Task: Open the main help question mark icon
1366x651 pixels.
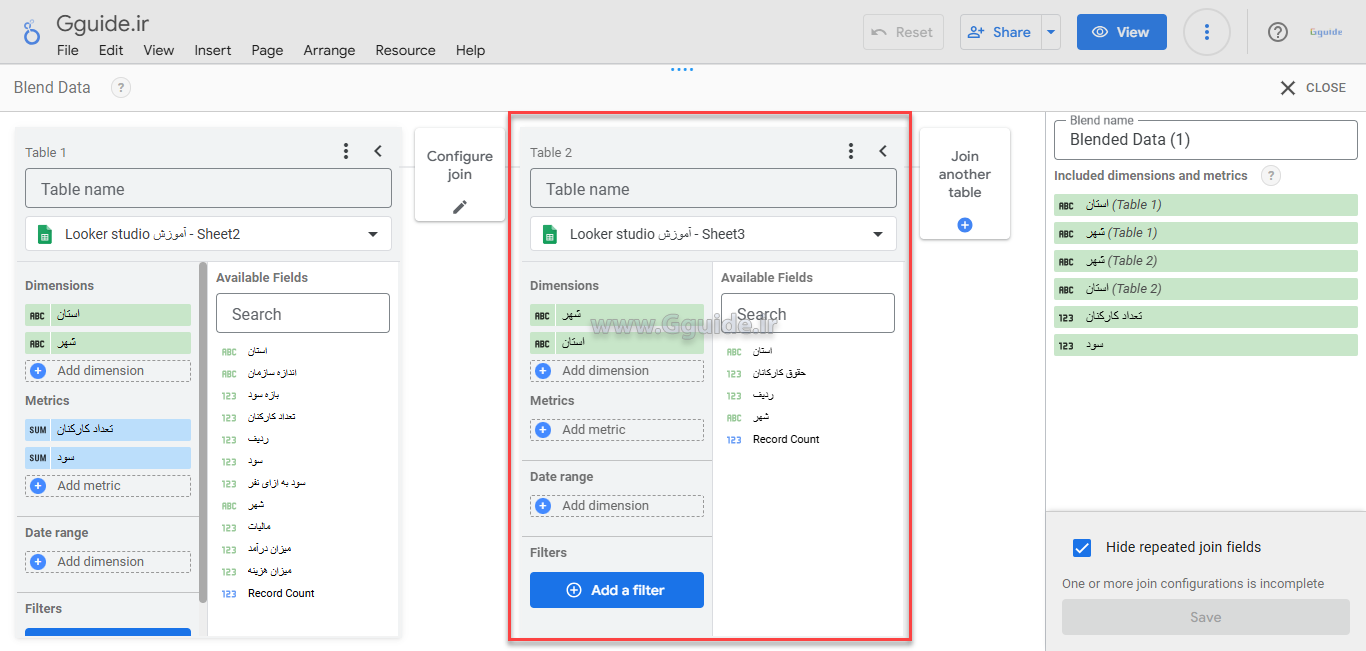Action: coord(1277,32)
